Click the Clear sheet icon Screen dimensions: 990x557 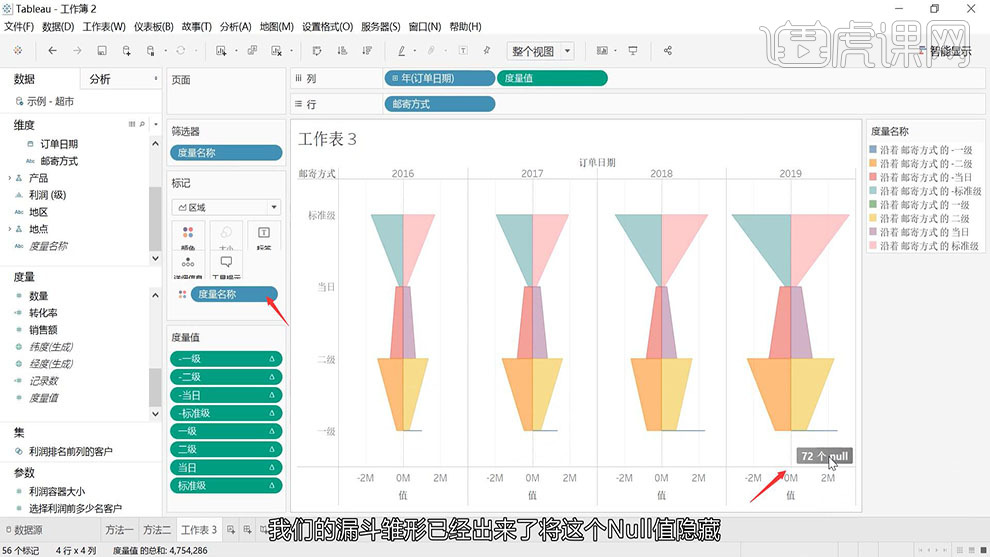(276, 51)
